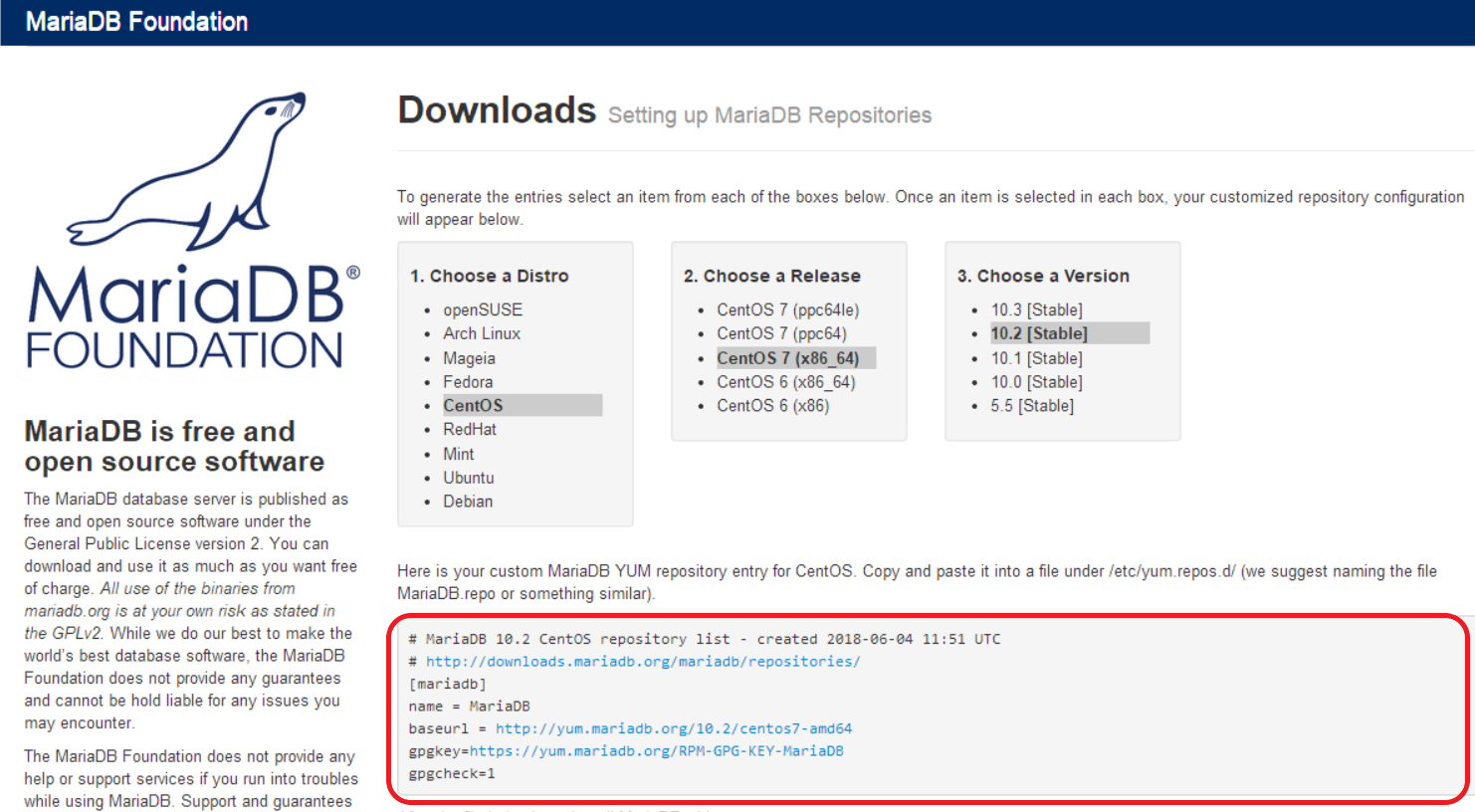Pick version 5.5 [Stable]
1475x812 pixels.
(x=1032, y=405)
